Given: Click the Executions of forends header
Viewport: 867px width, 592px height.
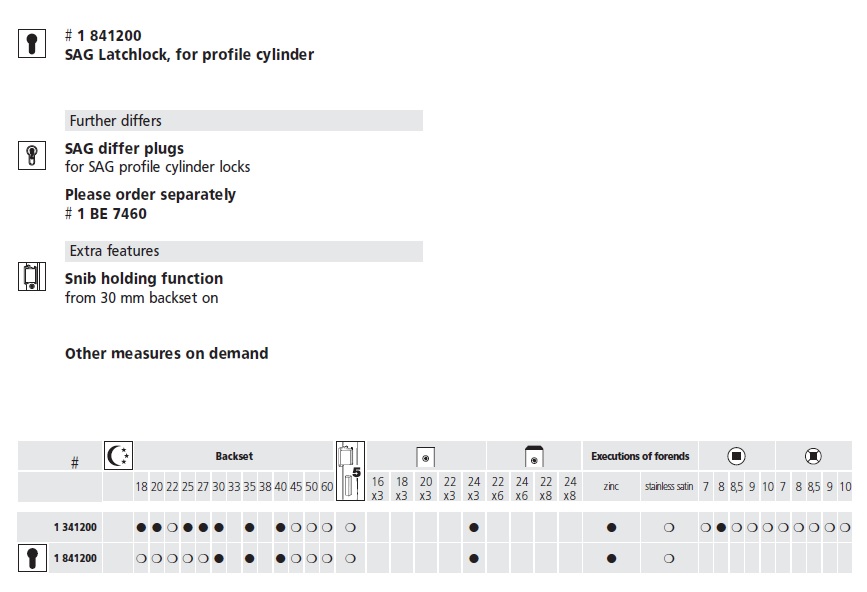Looking at the screenshot, I should pyautogui.click(x=640, y=456).
